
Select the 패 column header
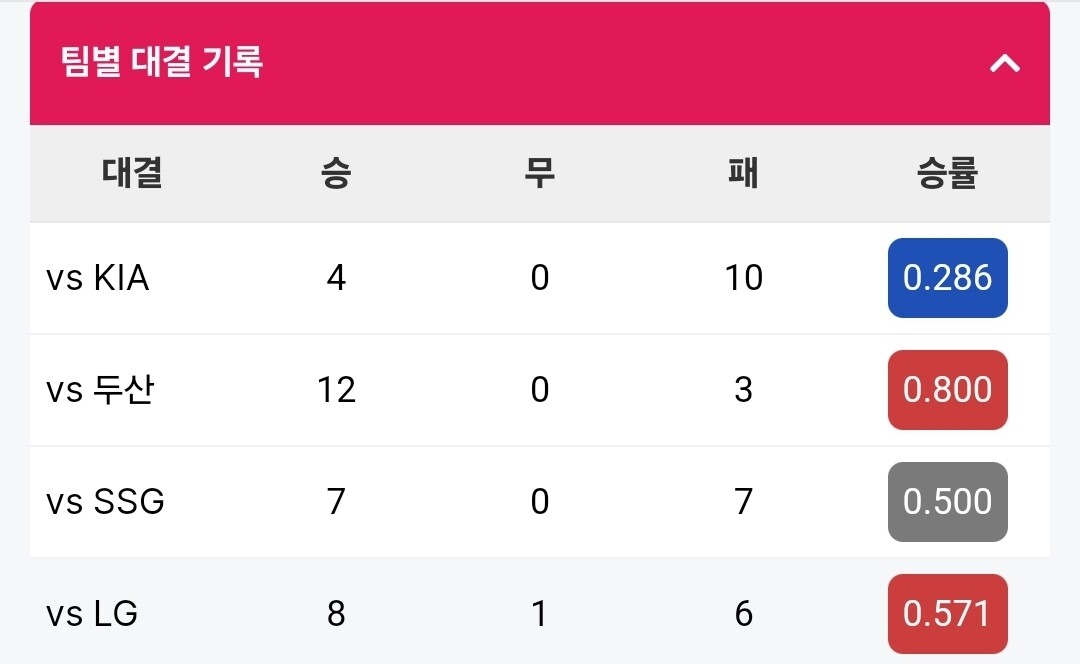coord(743,172)
